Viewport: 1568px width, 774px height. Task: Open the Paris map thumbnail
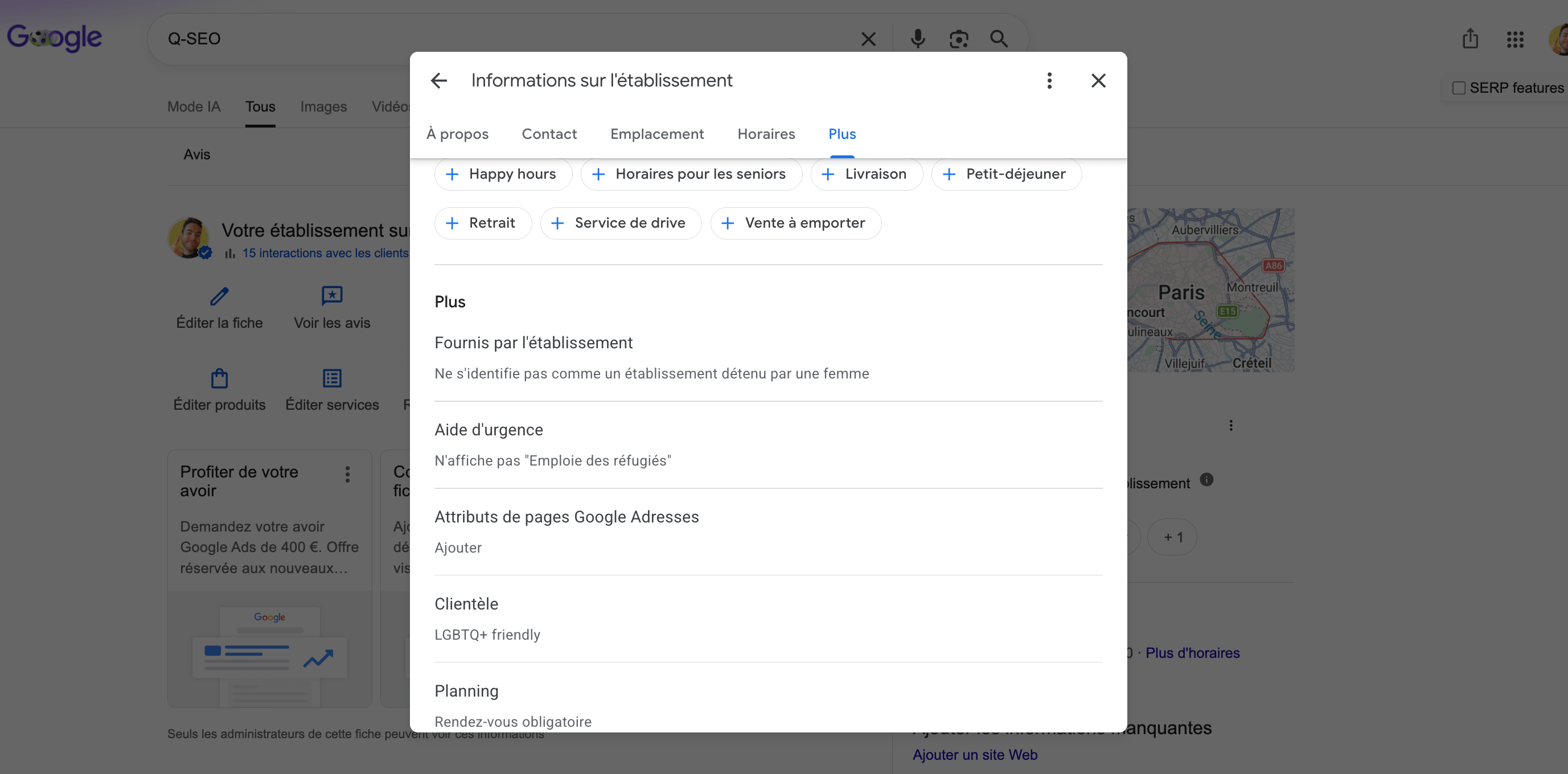coord(1210,290)
